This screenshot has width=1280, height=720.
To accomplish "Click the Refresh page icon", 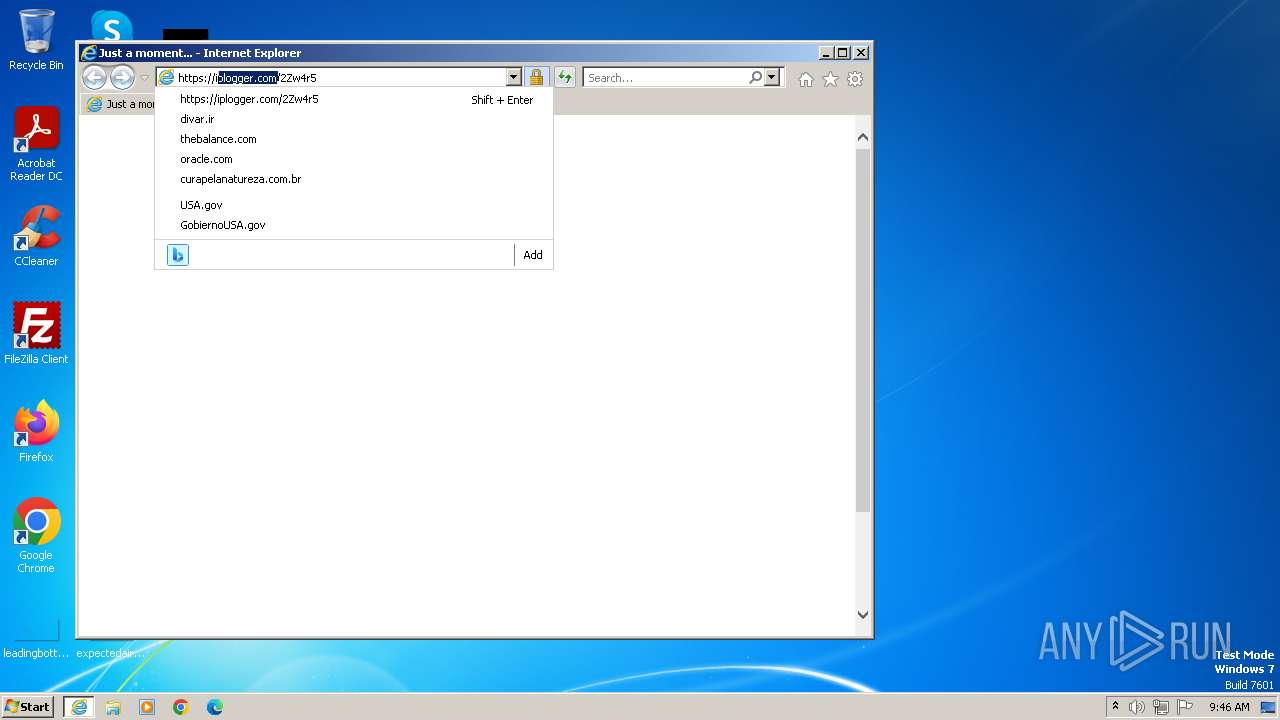I will (565, 77).
